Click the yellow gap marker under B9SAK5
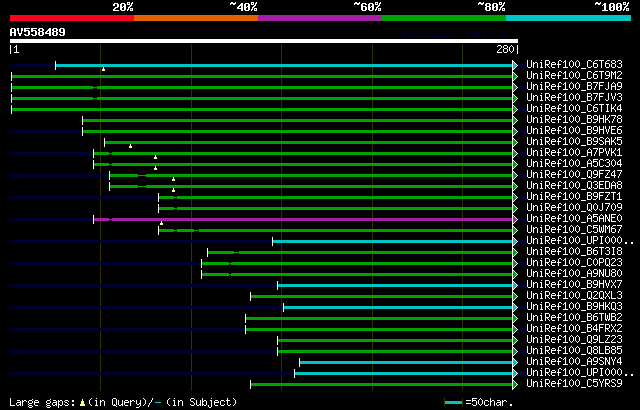This screenshot has height=410, width=640. [x=130, y=146]
